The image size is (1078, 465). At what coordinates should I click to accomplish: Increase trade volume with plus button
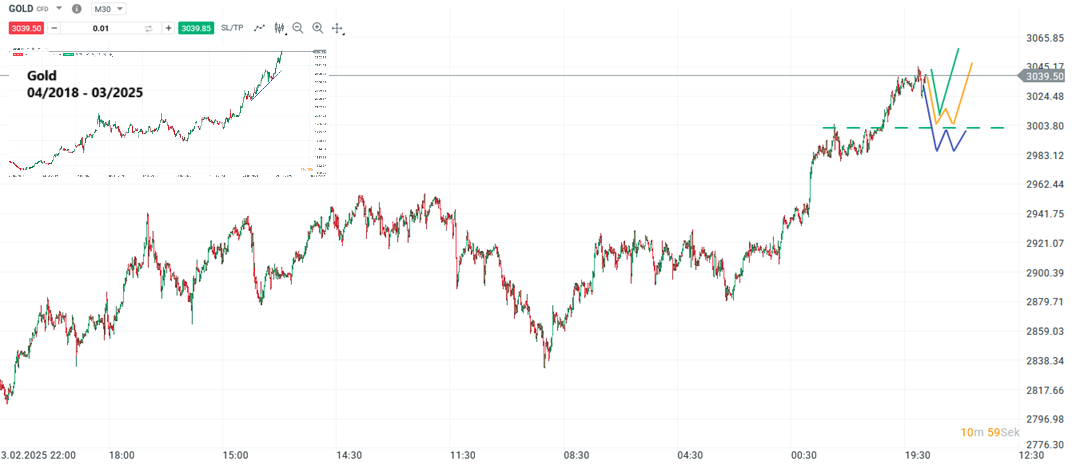click(168, 28)
